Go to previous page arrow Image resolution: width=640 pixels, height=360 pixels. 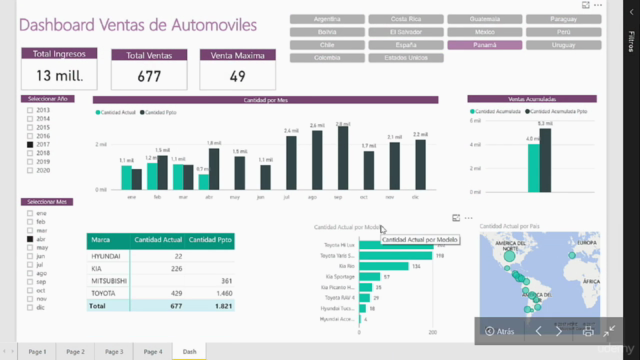pyautogui.click(x=538, y=331)
